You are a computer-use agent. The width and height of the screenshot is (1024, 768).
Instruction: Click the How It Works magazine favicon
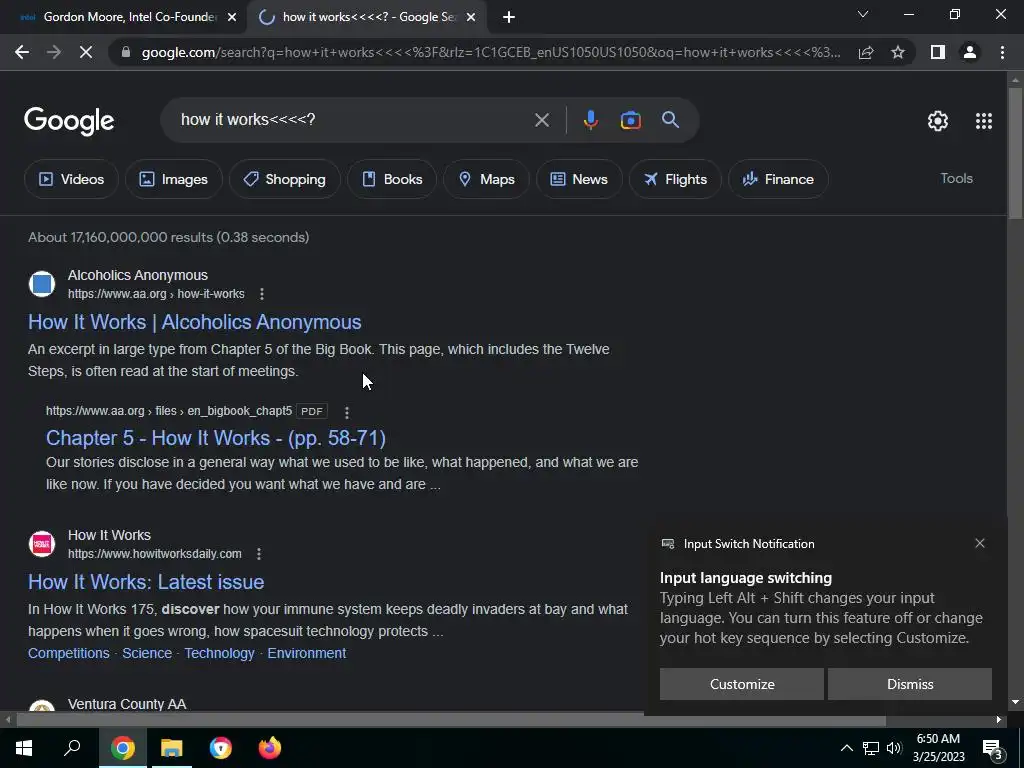42,544
